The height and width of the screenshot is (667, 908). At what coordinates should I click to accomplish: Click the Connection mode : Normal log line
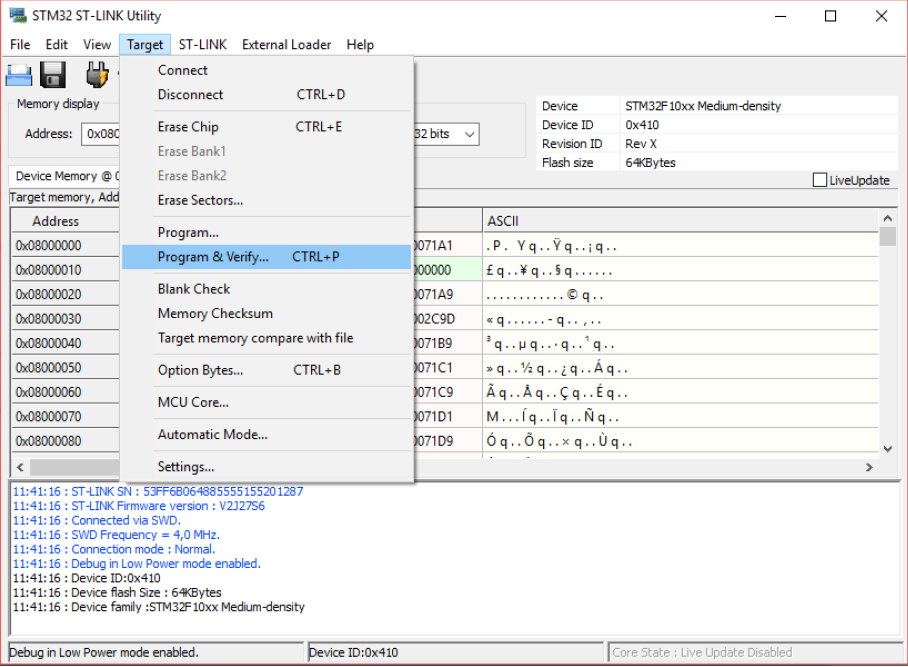(114, 549)
